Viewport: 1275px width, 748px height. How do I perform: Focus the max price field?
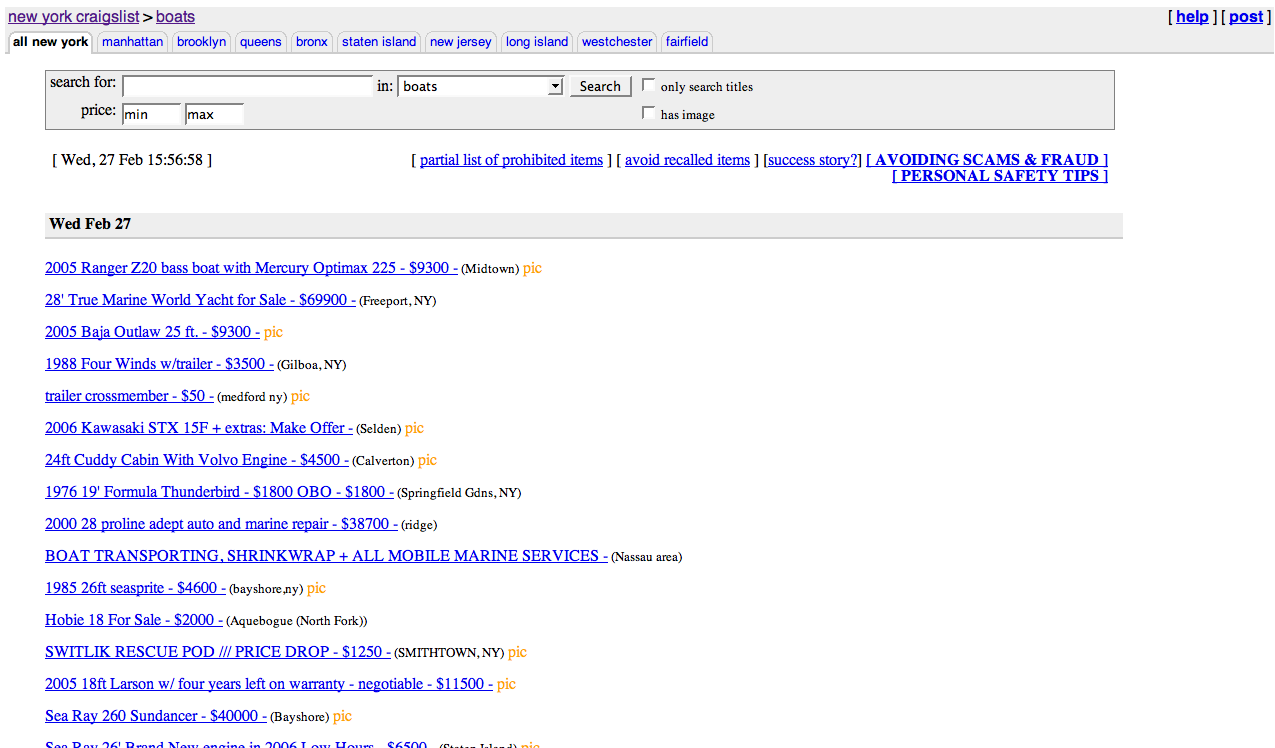pos(214,114)
